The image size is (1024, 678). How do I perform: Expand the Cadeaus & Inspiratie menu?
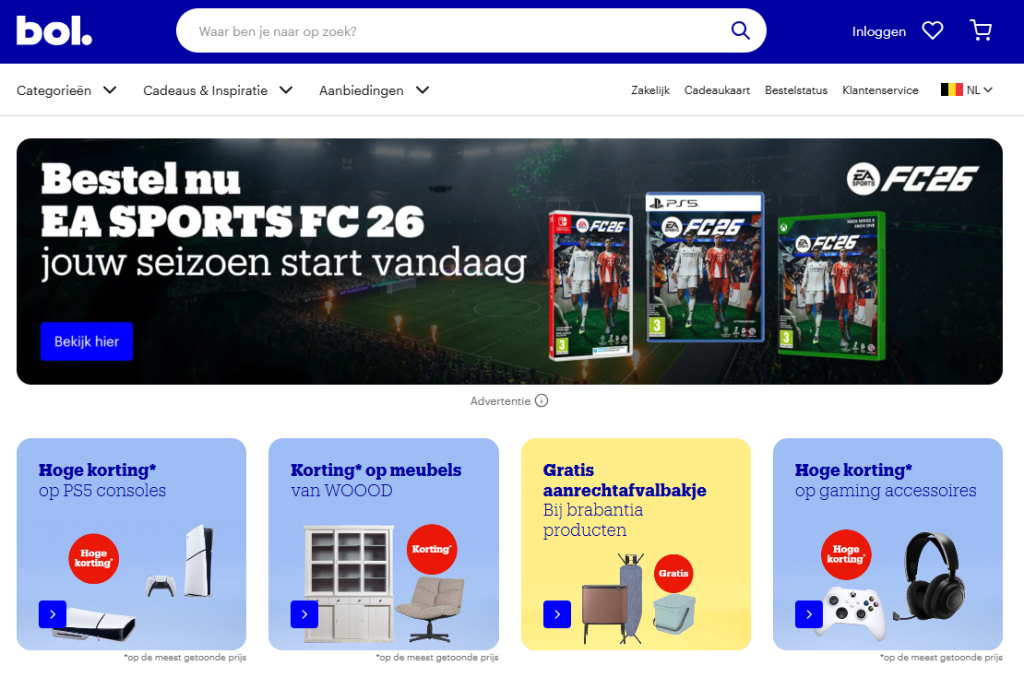point(218,90)
